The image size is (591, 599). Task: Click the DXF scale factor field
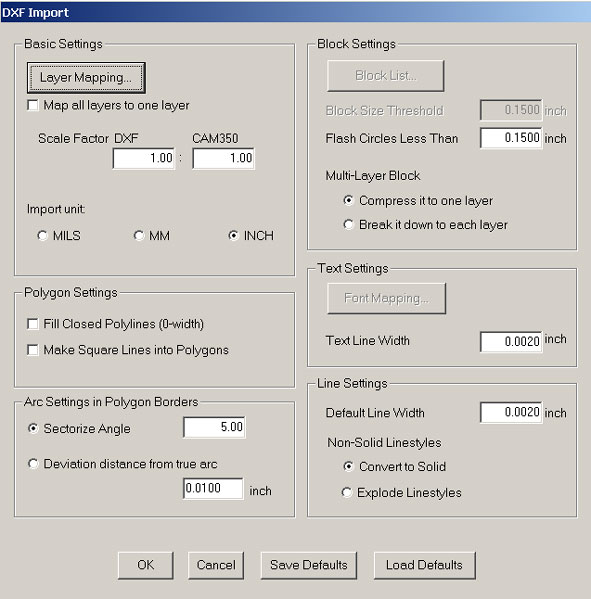(144, 158)
